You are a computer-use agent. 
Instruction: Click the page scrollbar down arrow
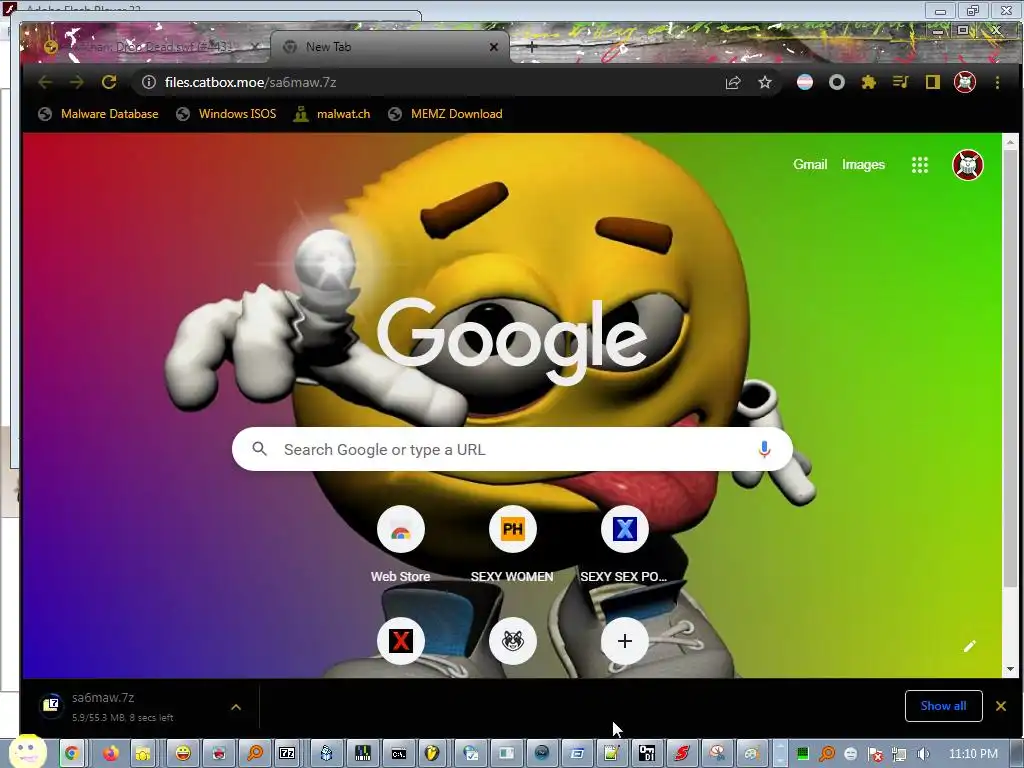[1010, 669]
